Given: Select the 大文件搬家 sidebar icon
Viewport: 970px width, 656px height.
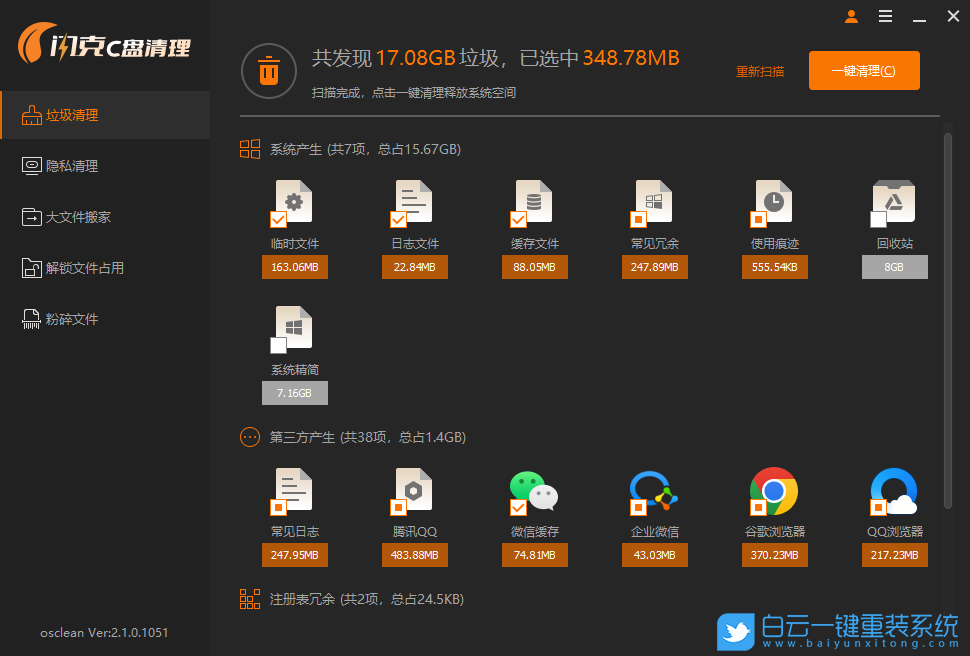Looking at the screenshot, I should (x=30, y=216).
